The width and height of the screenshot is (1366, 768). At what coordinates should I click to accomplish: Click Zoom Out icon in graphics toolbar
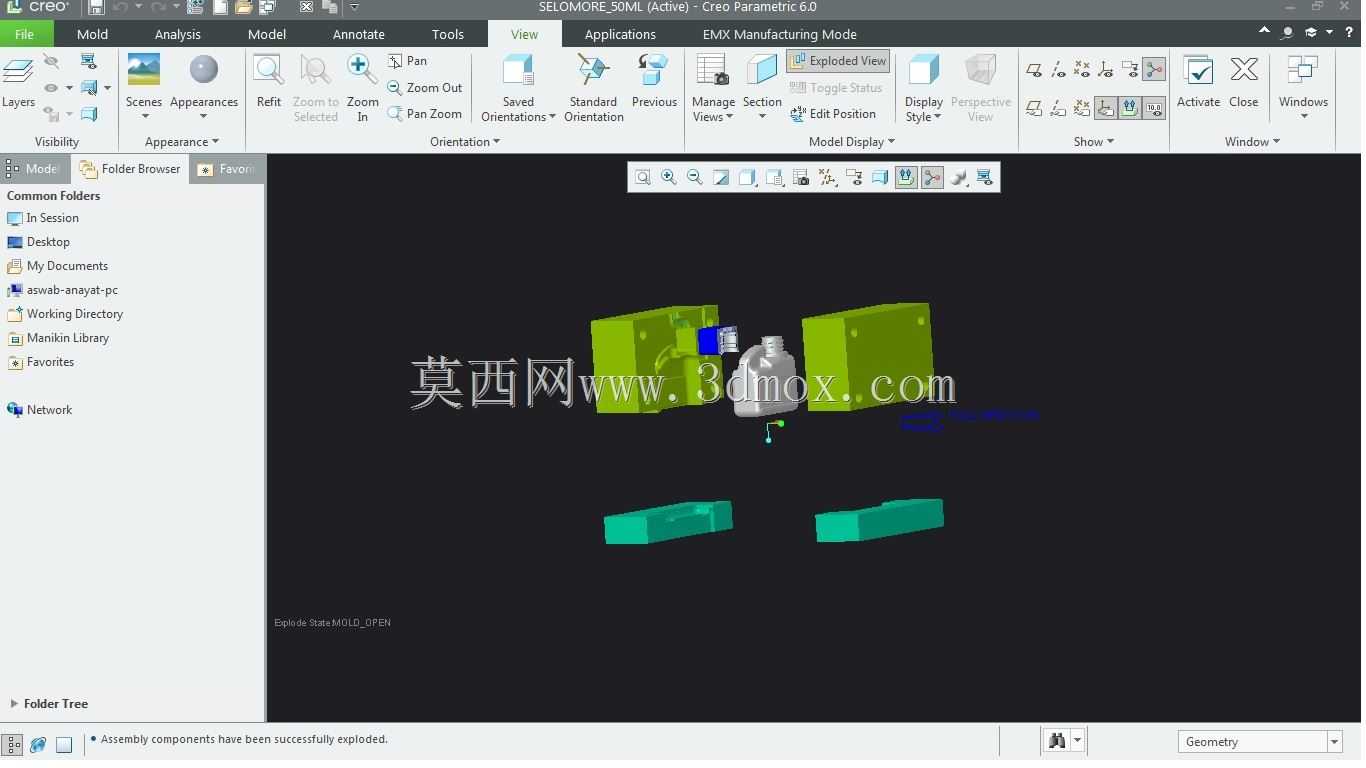pos(695,177)
